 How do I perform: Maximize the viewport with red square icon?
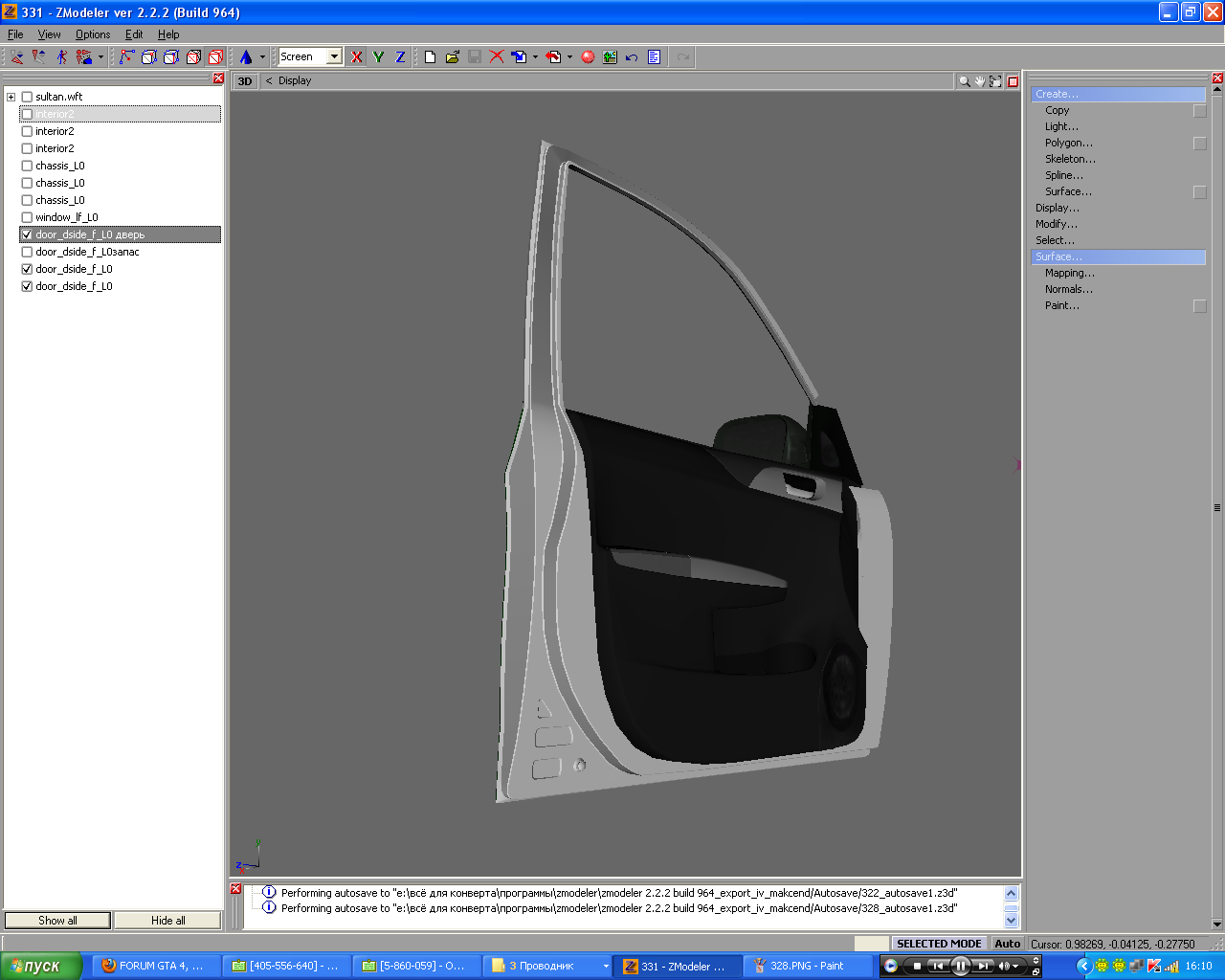(1013, 81)
